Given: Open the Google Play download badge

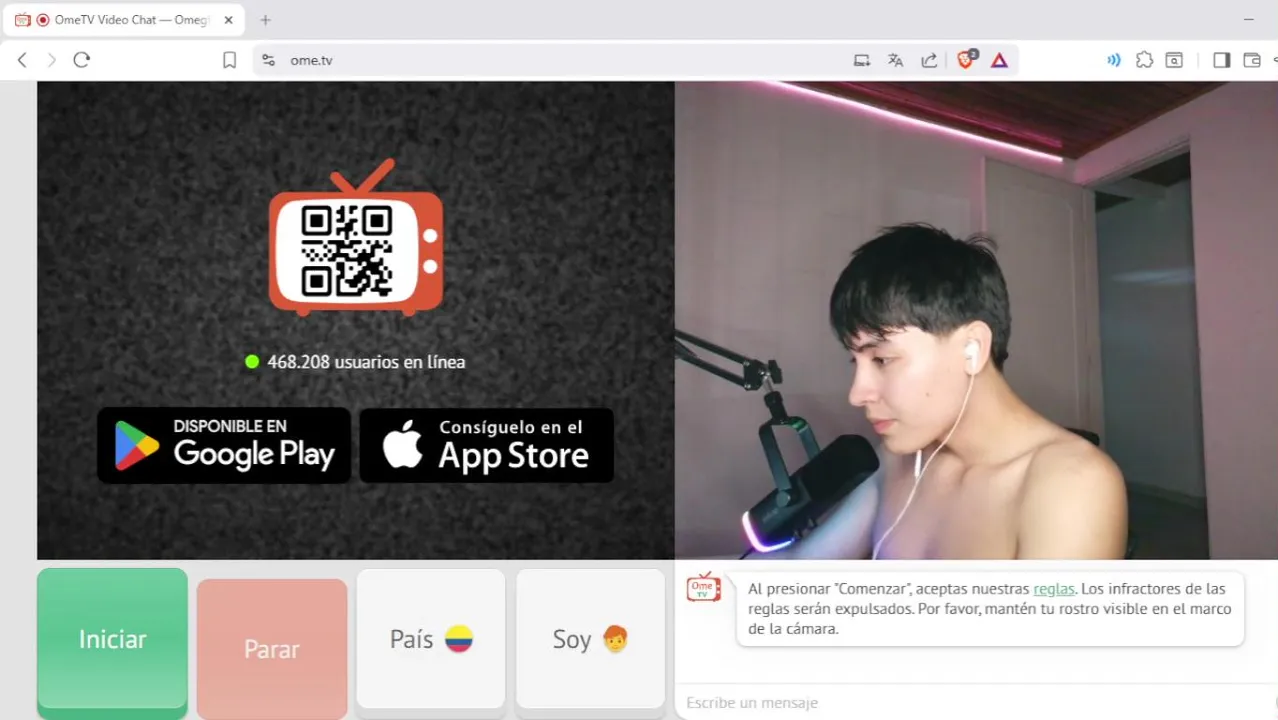Looking at the screenshot, I should (224, 445).
